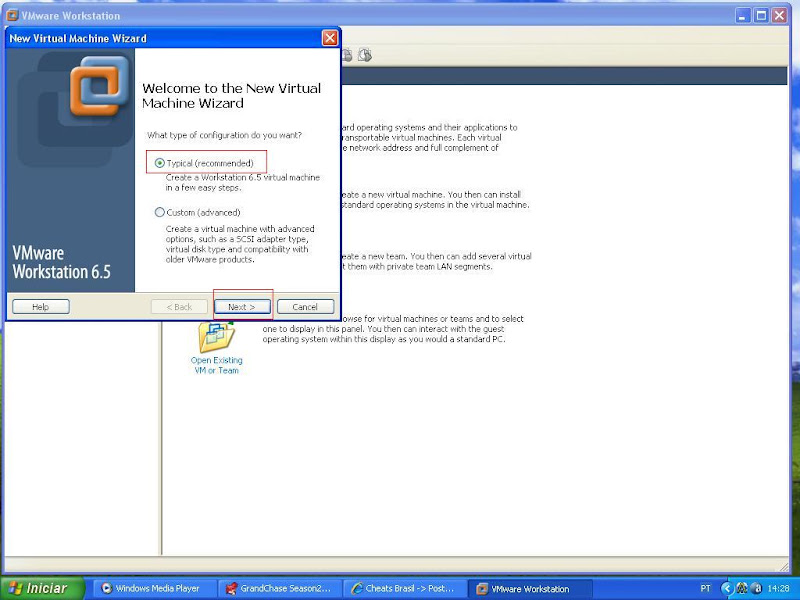This screenshot has height=600, width=800.
Task: Maximize the VMware Workstation window
Action: (x=761, y=16)
